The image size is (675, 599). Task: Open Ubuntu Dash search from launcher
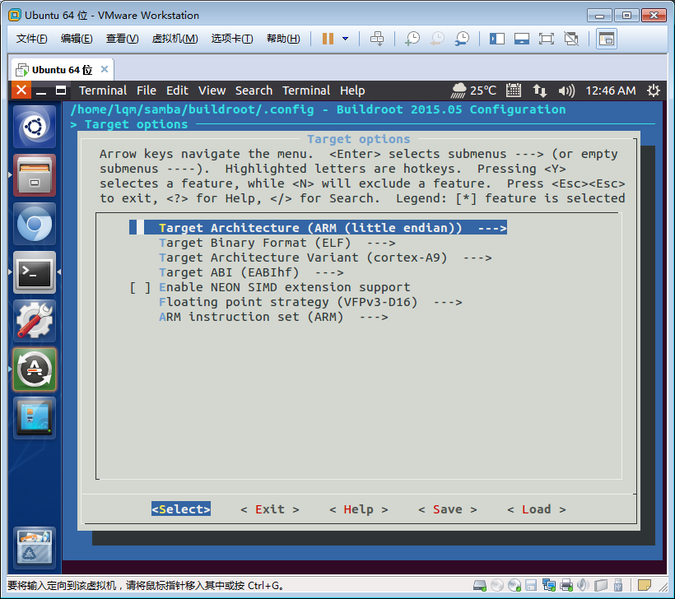(35, 128)
